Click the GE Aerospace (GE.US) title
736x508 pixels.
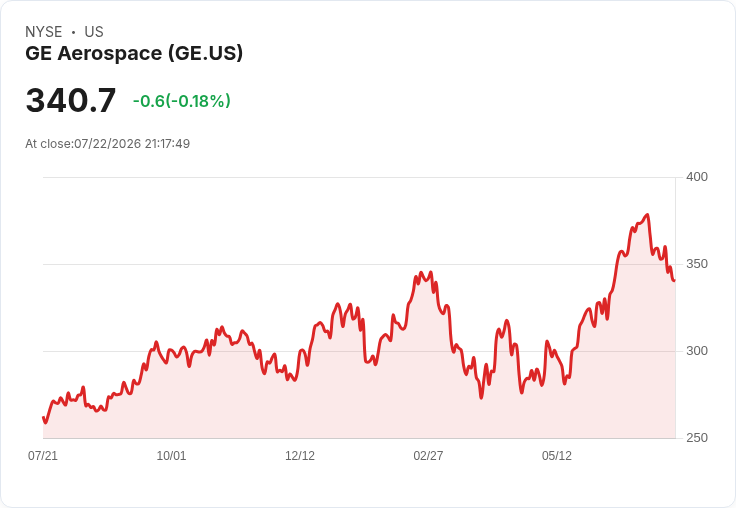134,53
